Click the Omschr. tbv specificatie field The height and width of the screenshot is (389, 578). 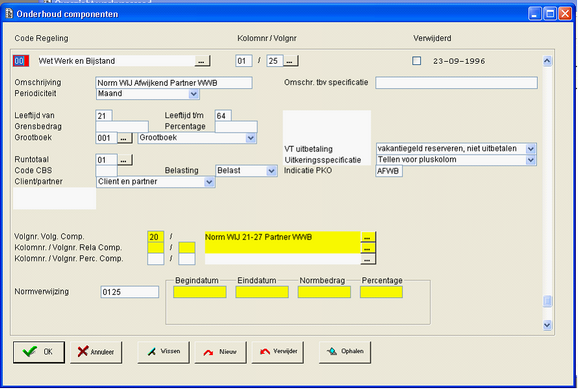[456, 83]
